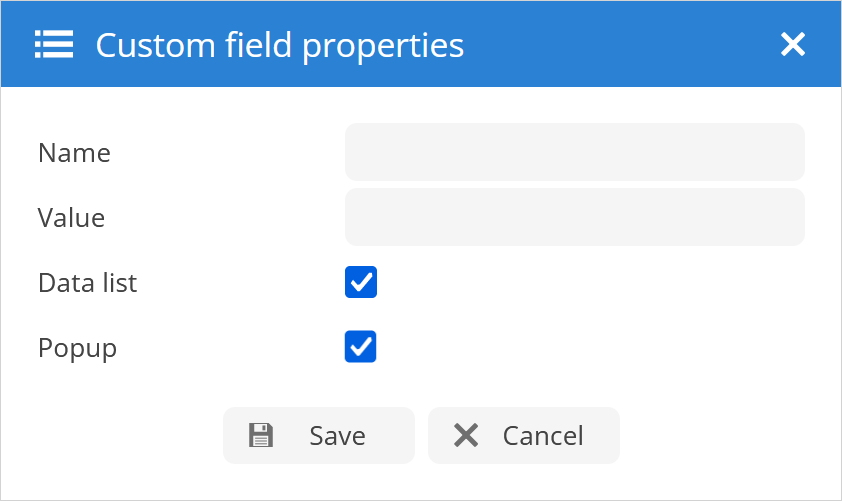Click the word "Save" on the button
Image resolution: width=842 pixels, height=501 pixels.
coord(337,436)
